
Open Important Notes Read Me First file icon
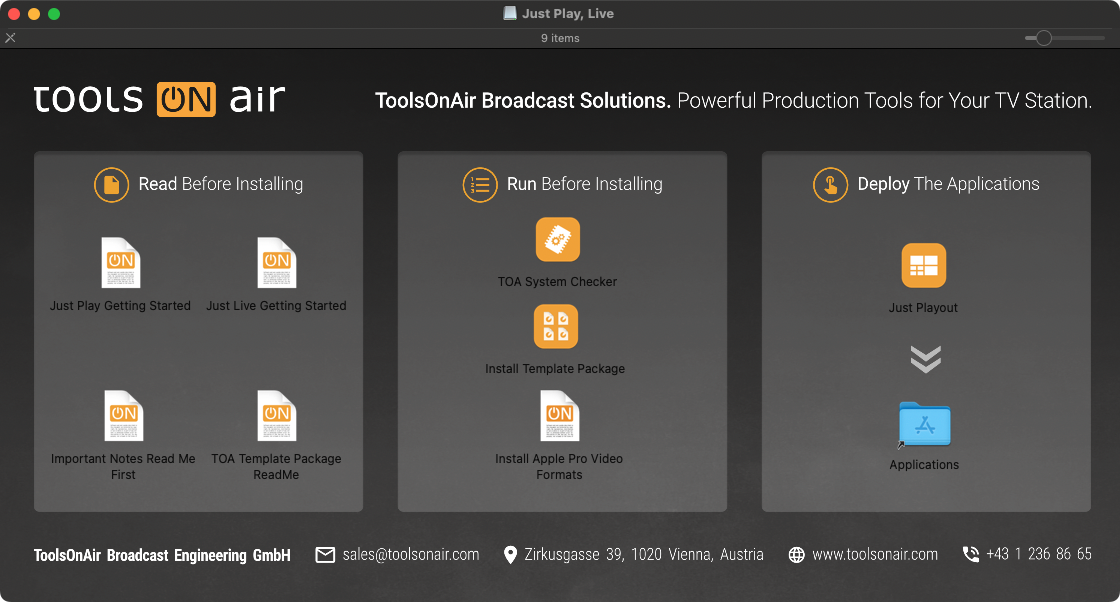click(124, 416)
